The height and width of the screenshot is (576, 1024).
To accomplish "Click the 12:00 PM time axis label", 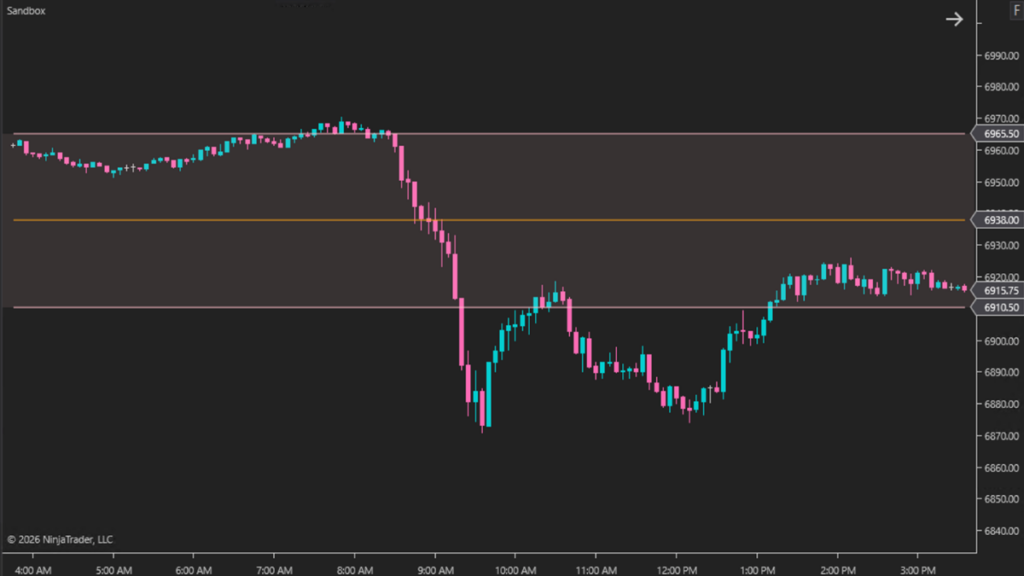I will 677,569.
